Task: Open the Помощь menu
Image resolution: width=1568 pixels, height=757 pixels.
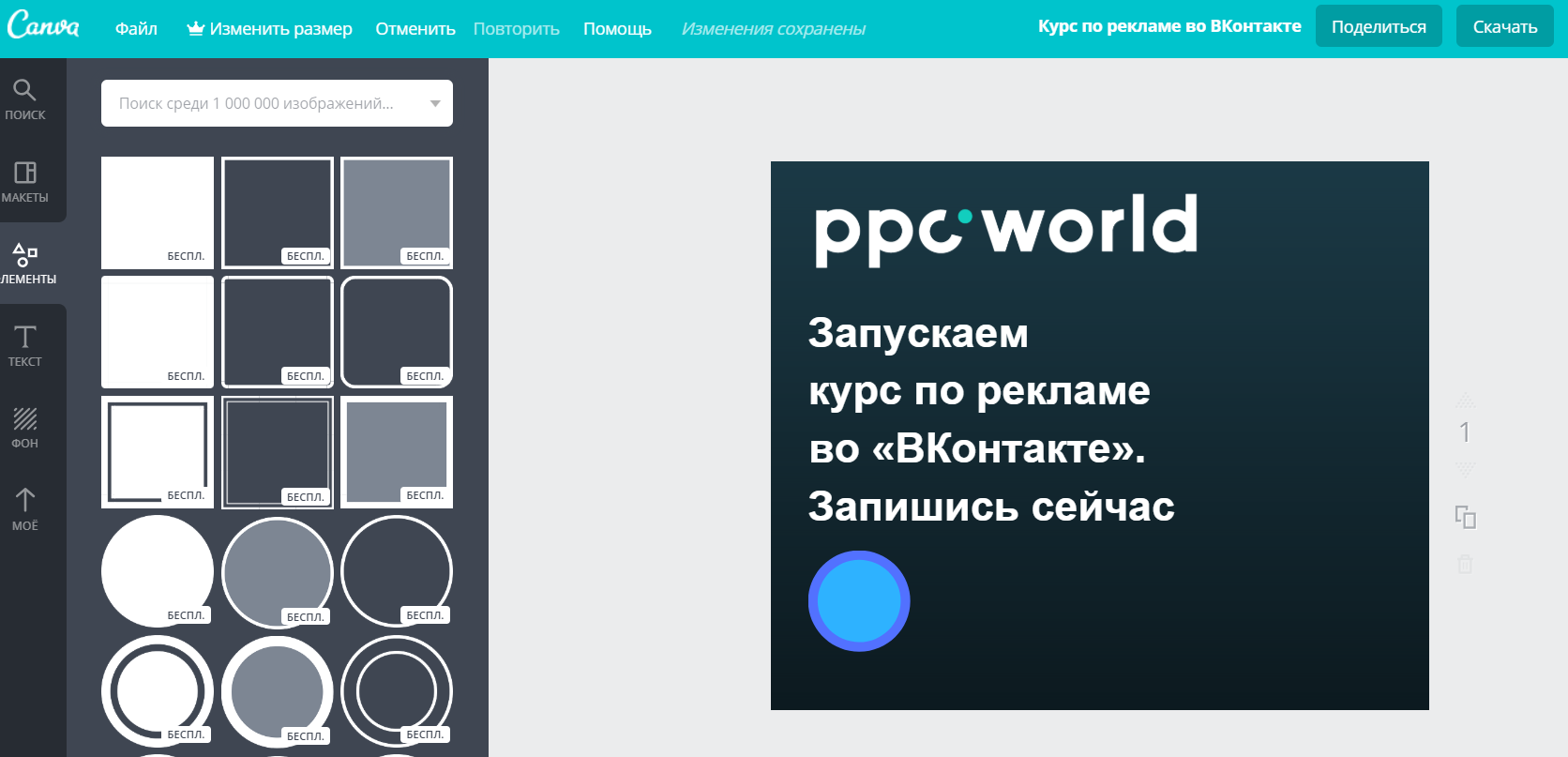Action: pyautogui.click(x=617, y=29)
